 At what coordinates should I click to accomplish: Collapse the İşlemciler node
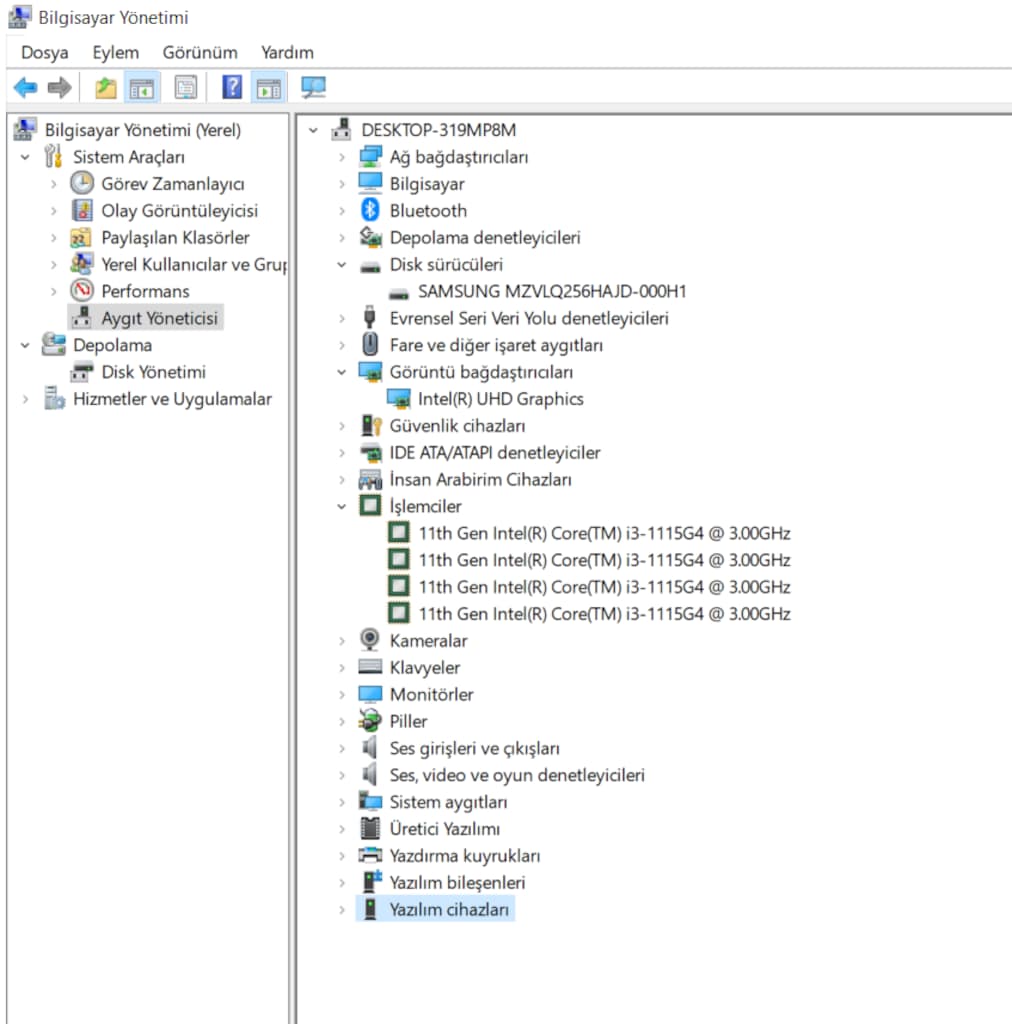(341, 506)
